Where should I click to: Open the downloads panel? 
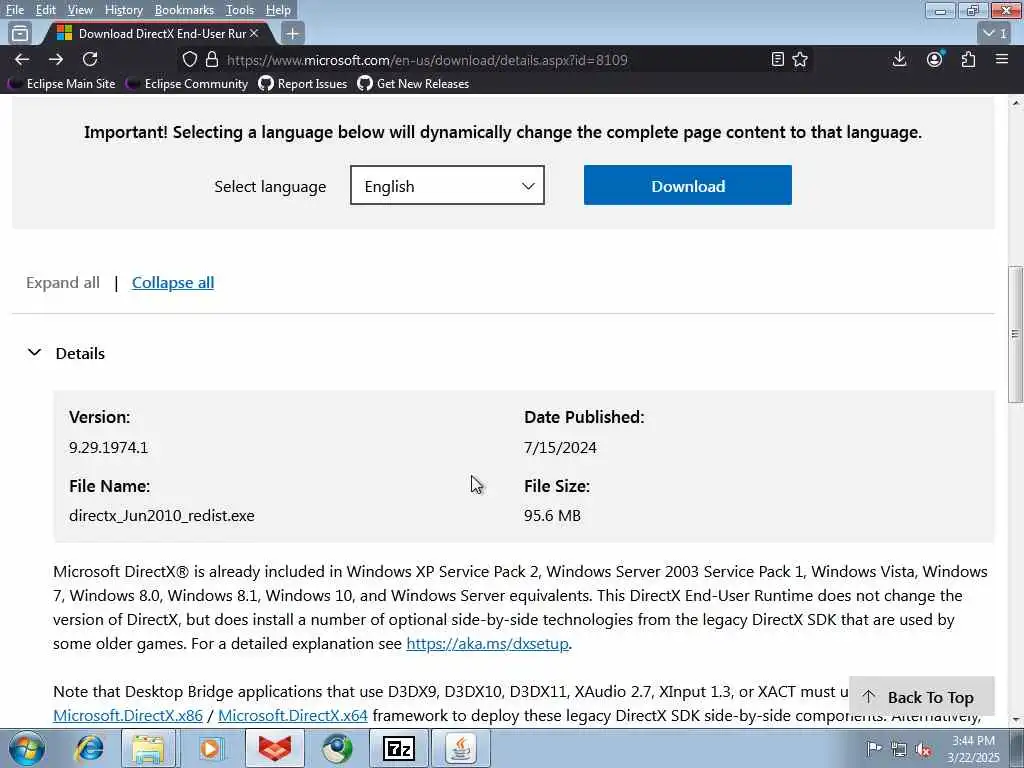coord(899,59)
